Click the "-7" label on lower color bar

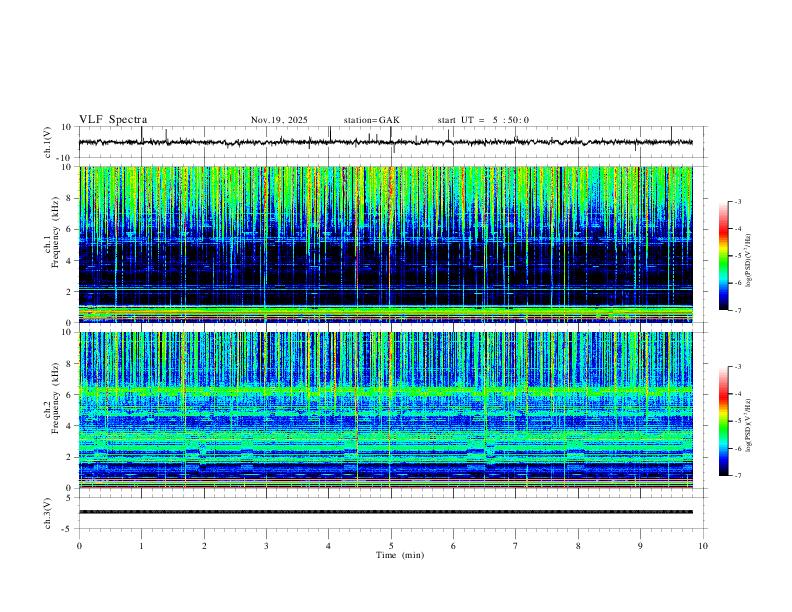point(737,475)
